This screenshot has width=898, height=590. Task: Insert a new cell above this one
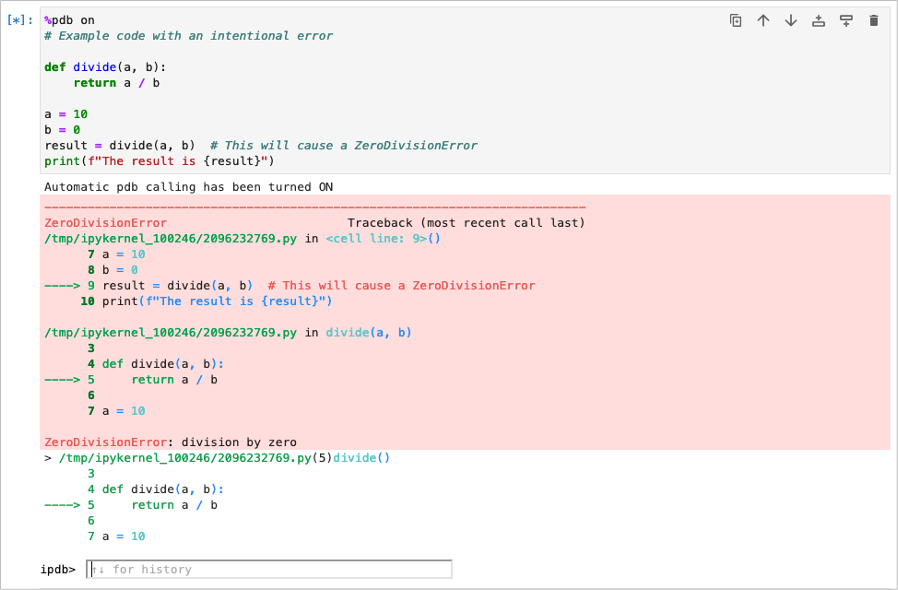818,20
